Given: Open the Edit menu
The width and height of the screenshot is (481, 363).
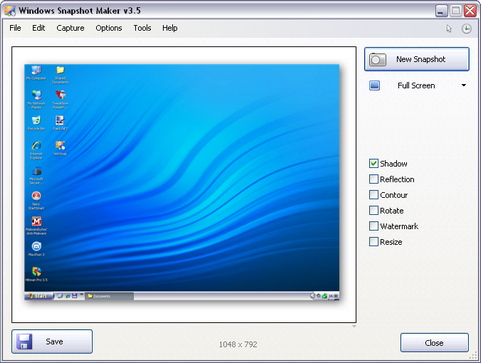Looking at the screenshot, I should tap(38, 28).
